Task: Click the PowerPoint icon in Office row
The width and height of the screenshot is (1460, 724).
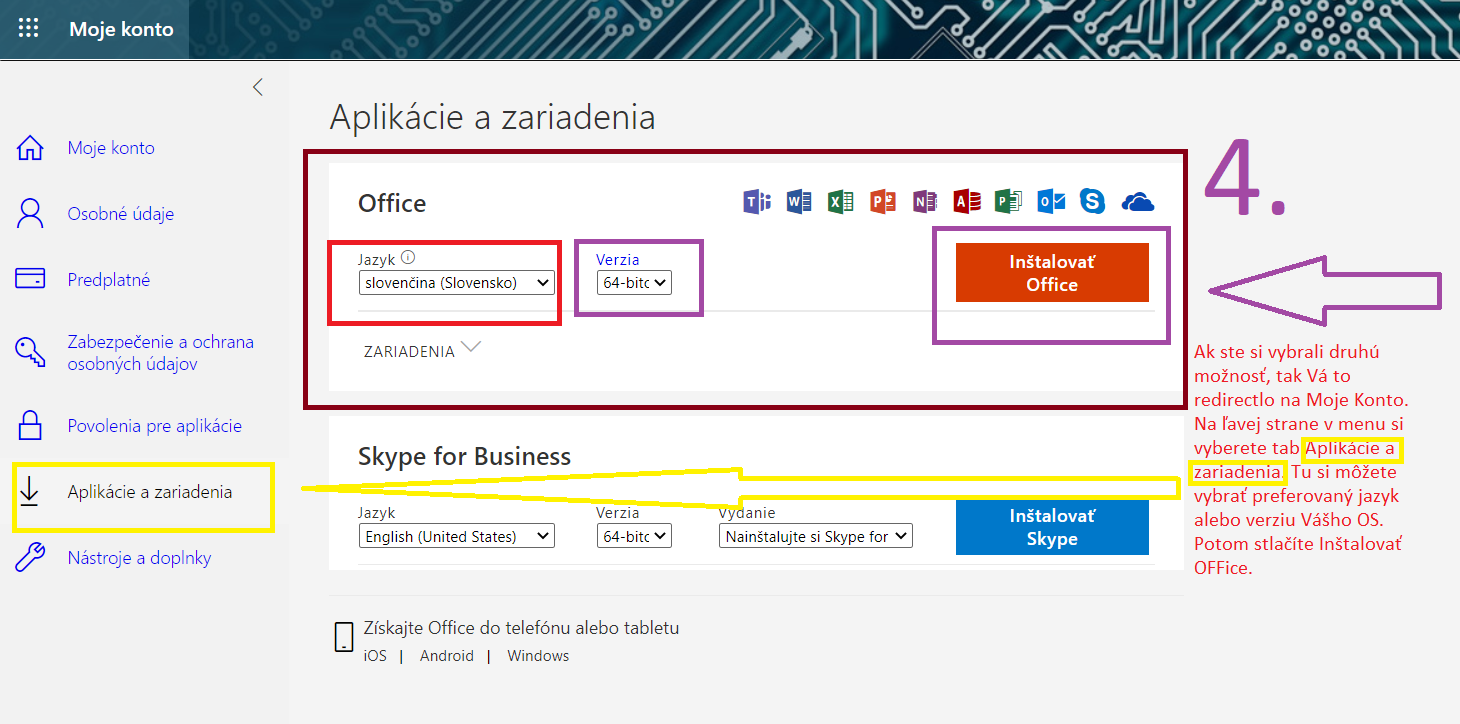Action: coord(882,202)
